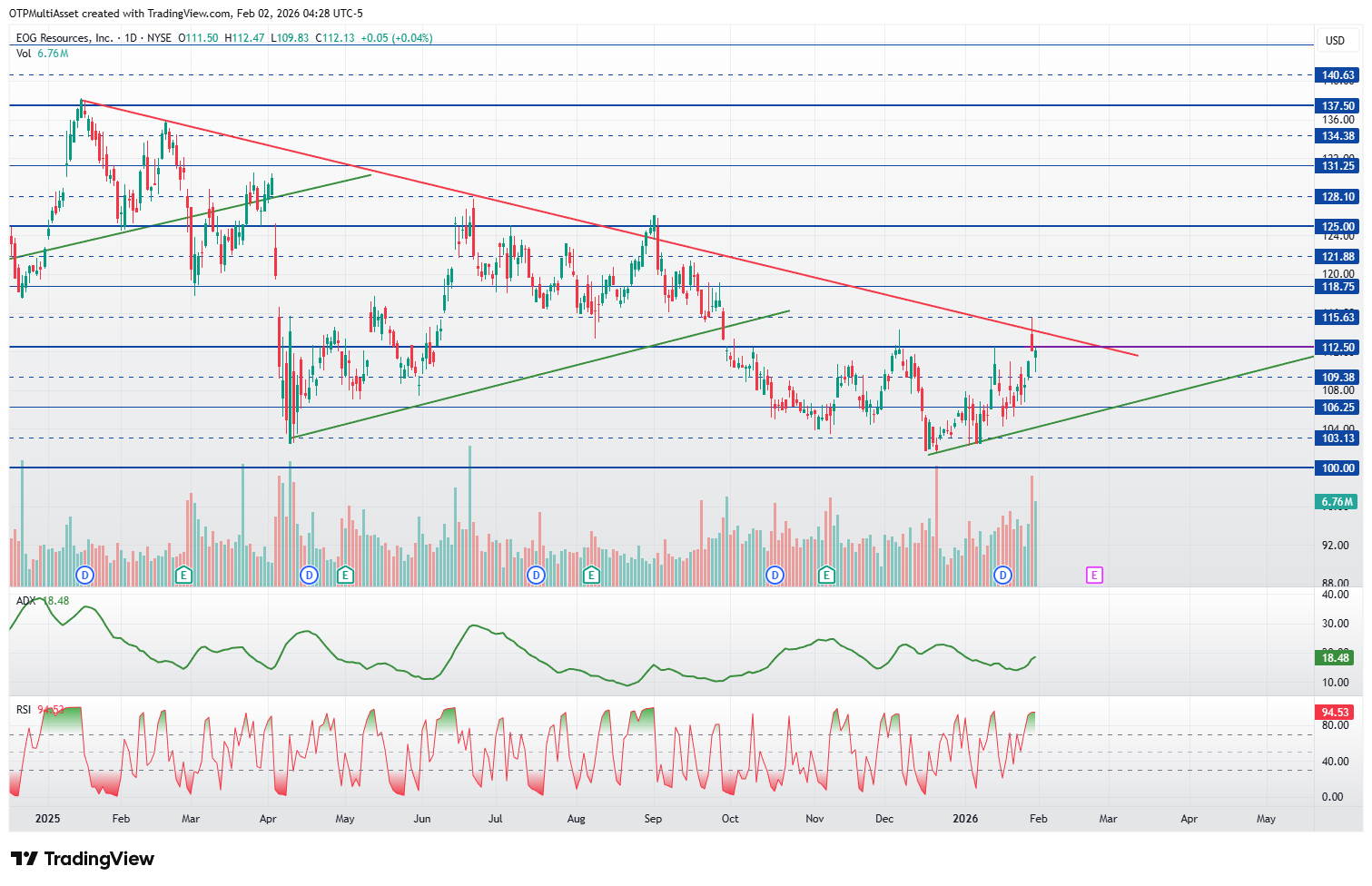Select the Aug label on time axis
Image resolution: width=1372 pixels, height=886 pixels.
pyautogui.click(x=576, y=818)
